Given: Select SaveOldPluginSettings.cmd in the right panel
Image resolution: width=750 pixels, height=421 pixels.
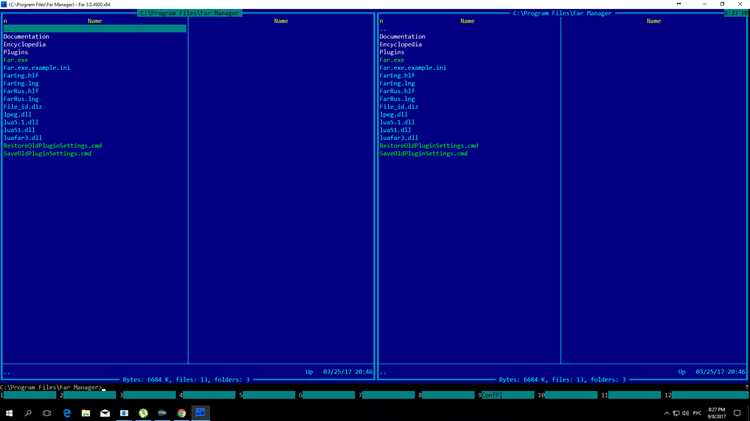Looking at the screenshot, I should point(423,153).
